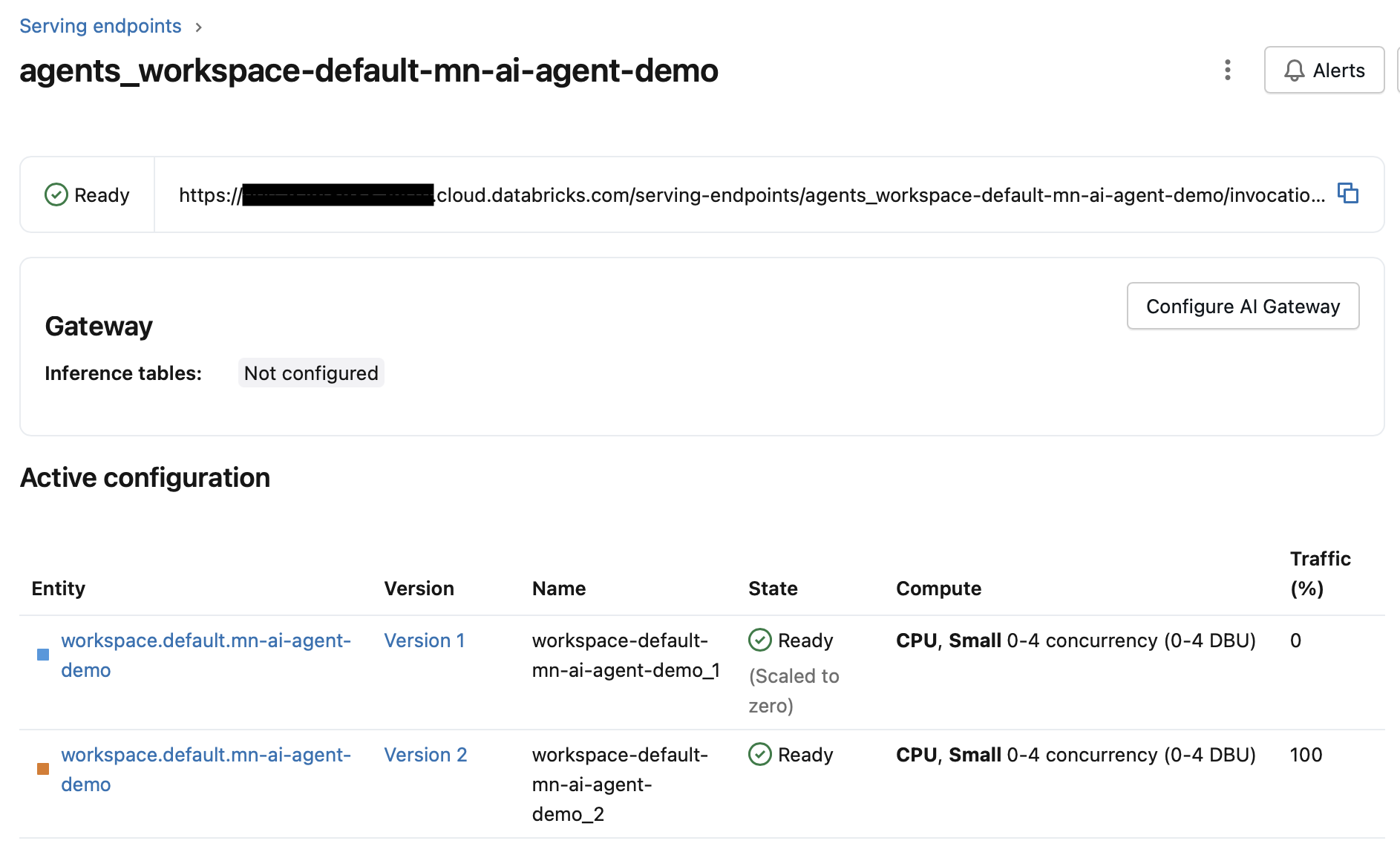This screenshot has height=855, width=1400.
Task: Click the breadcrumb chevron after Serving endpoints
Action: pyautogui.click(x=198, y=27)
